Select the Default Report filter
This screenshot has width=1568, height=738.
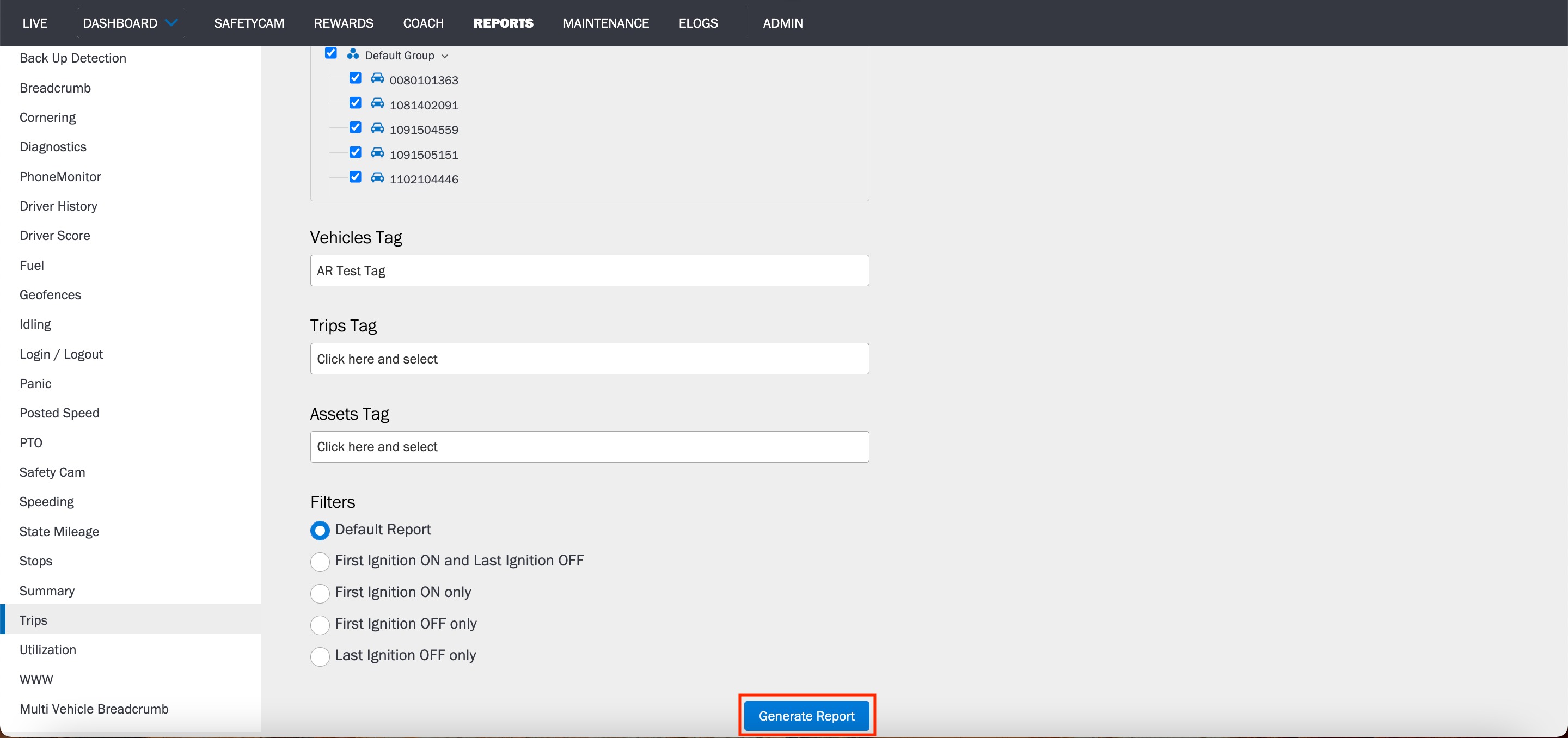[x=320, y=531]
